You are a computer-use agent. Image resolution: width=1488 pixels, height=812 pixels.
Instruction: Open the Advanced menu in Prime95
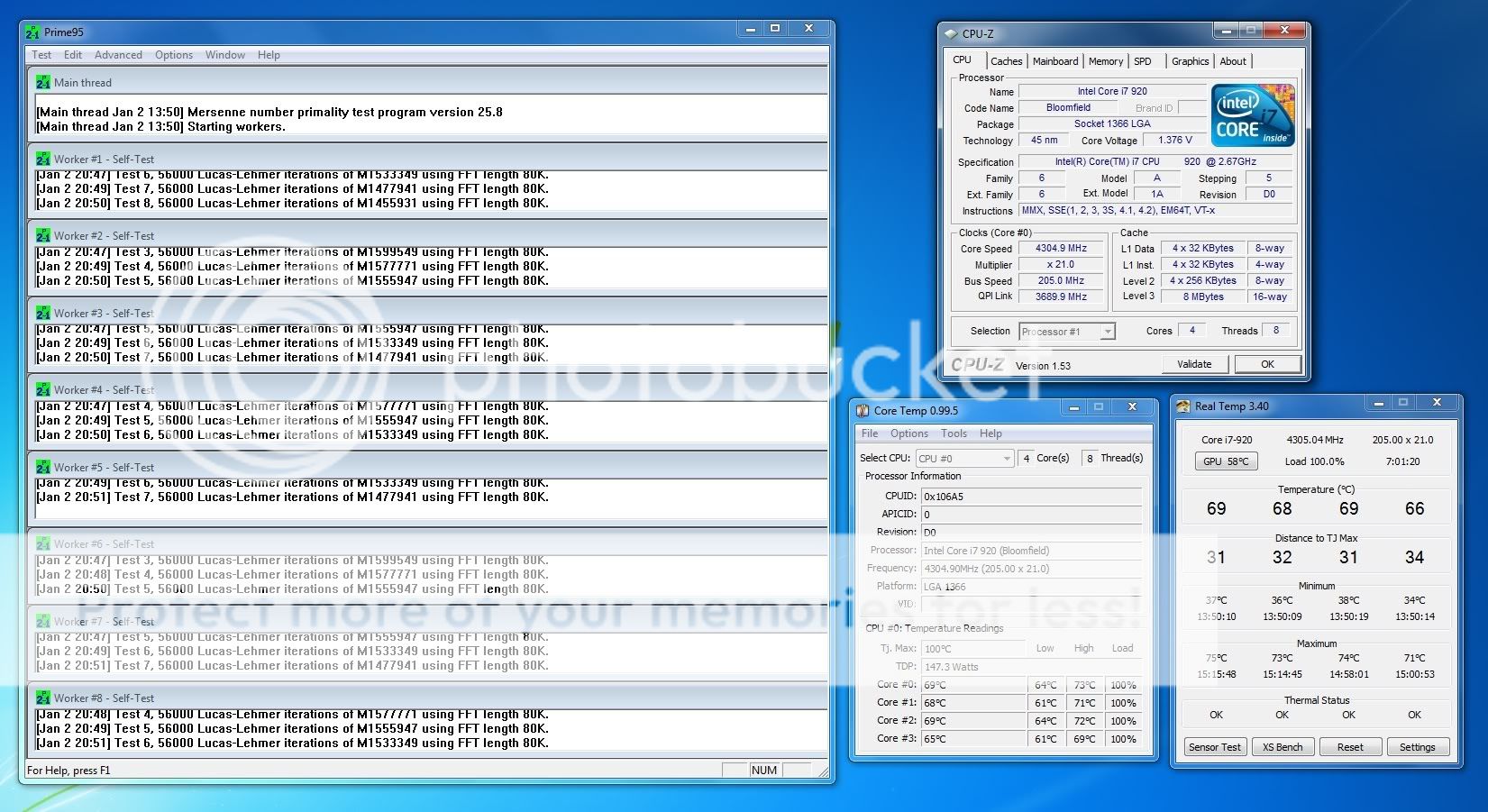[x=118, y=55]
